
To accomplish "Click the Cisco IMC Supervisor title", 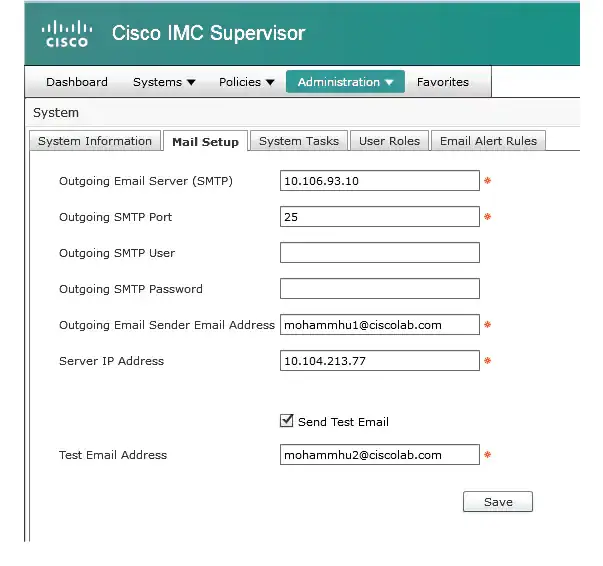I will tap(208, 33).
